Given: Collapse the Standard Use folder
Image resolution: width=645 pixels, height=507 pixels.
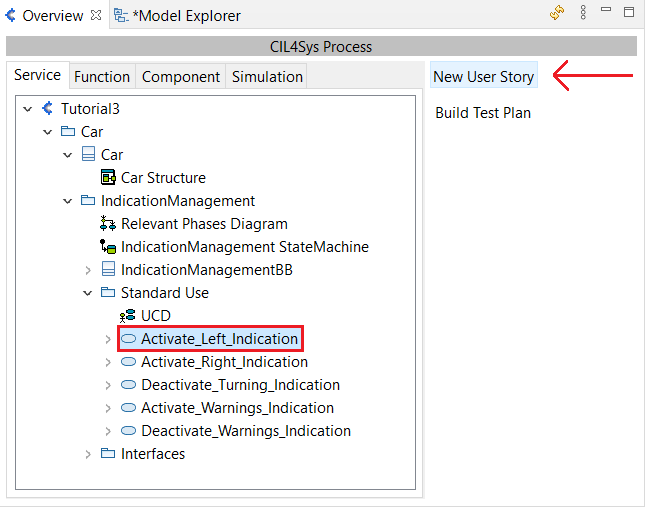Looking at the screenshot, I should click(88, 293).
